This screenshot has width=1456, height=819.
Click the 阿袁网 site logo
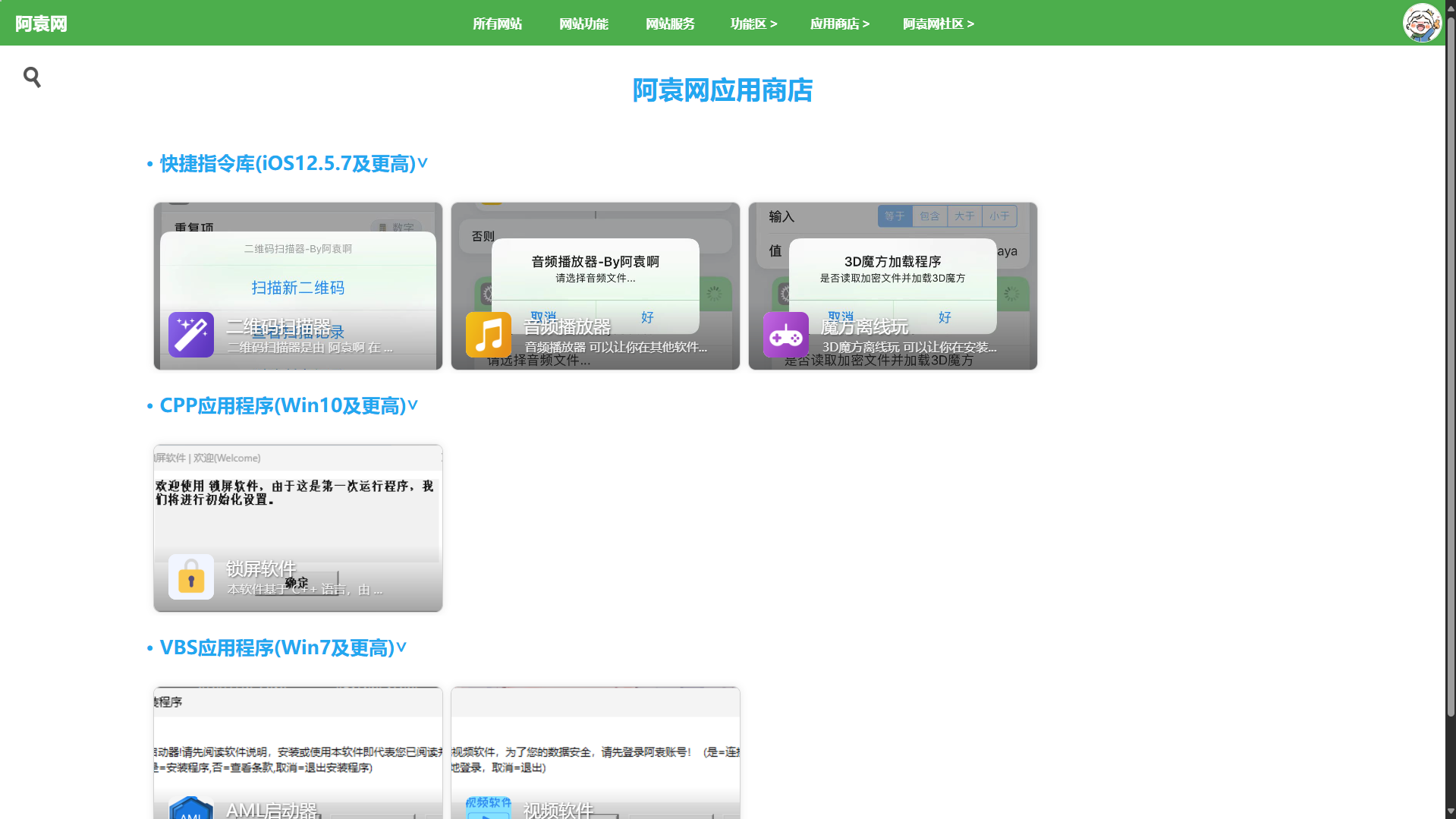click(x=41, y=24)
